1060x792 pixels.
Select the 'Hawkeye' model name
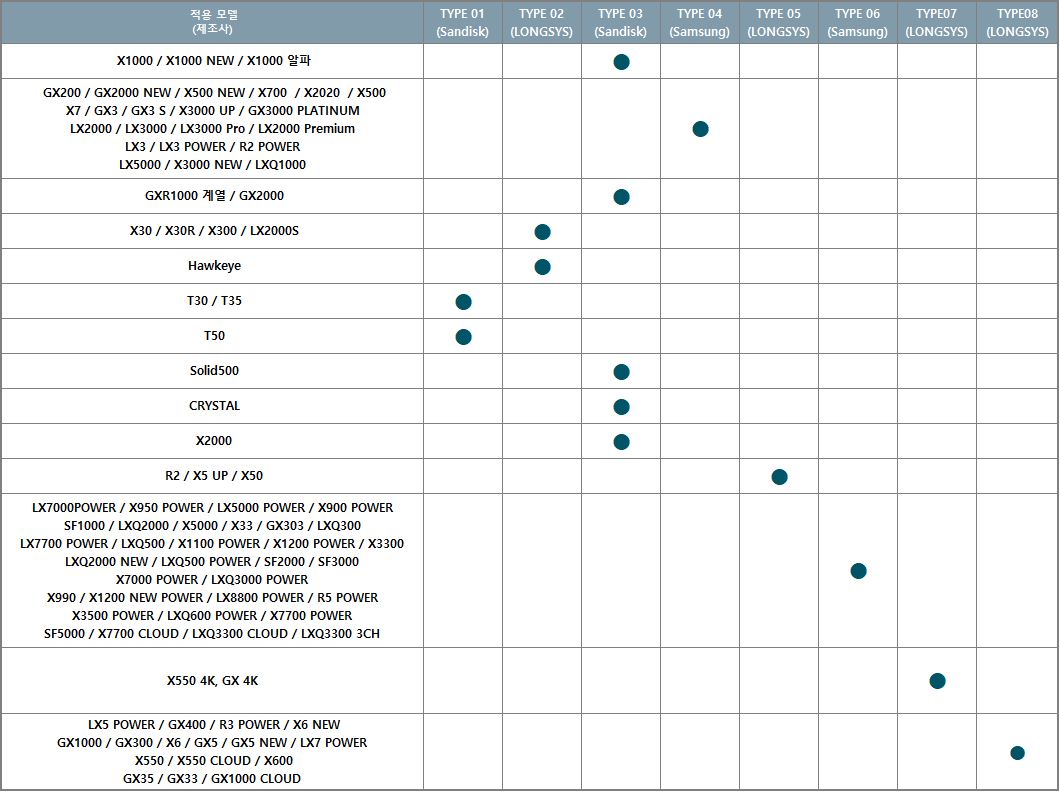[214, 266]
